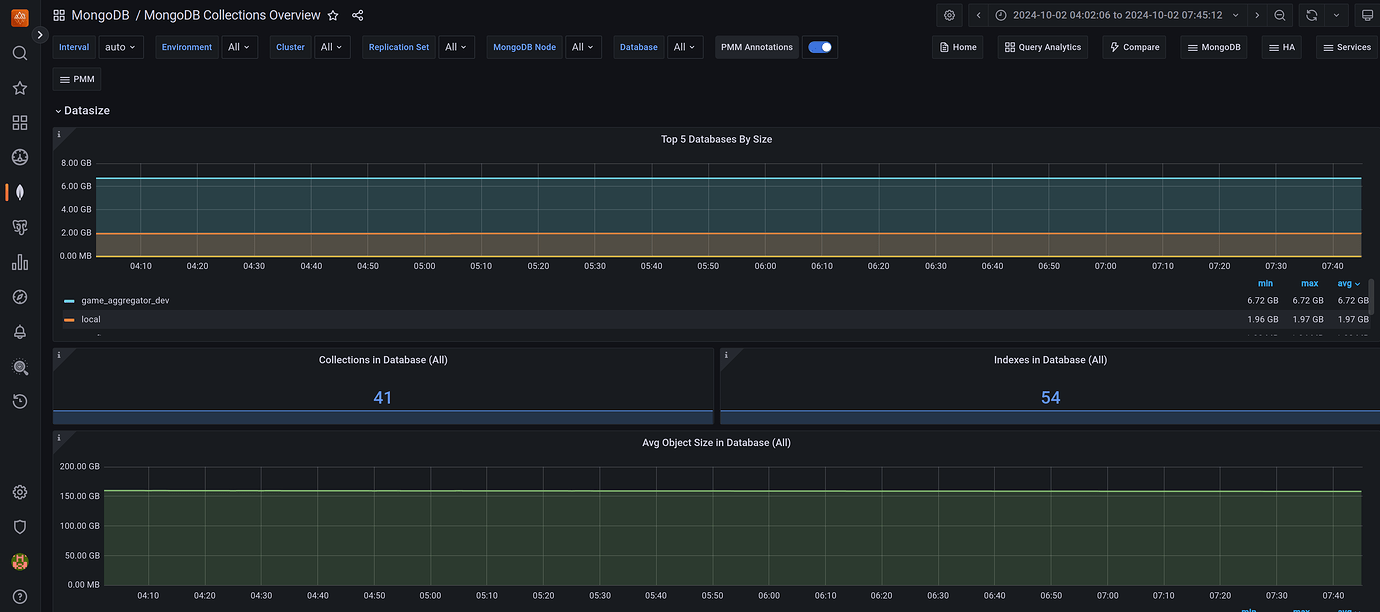1380x612 pixels.
Task: Star the MongoDB Collections Overview dashboard
Action: 332,15
